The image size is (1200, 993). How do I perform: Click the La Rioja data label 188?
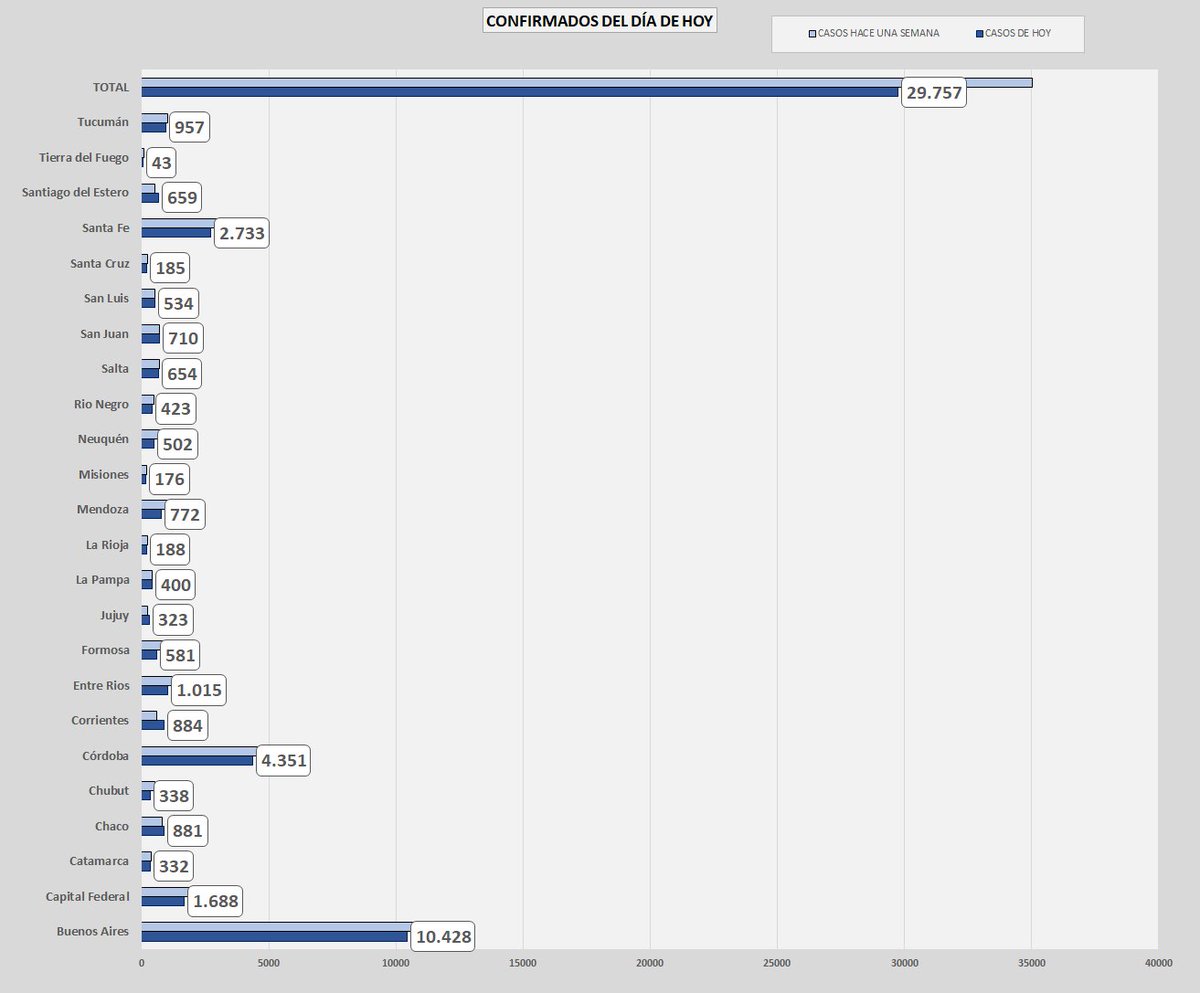coord(169,550)
